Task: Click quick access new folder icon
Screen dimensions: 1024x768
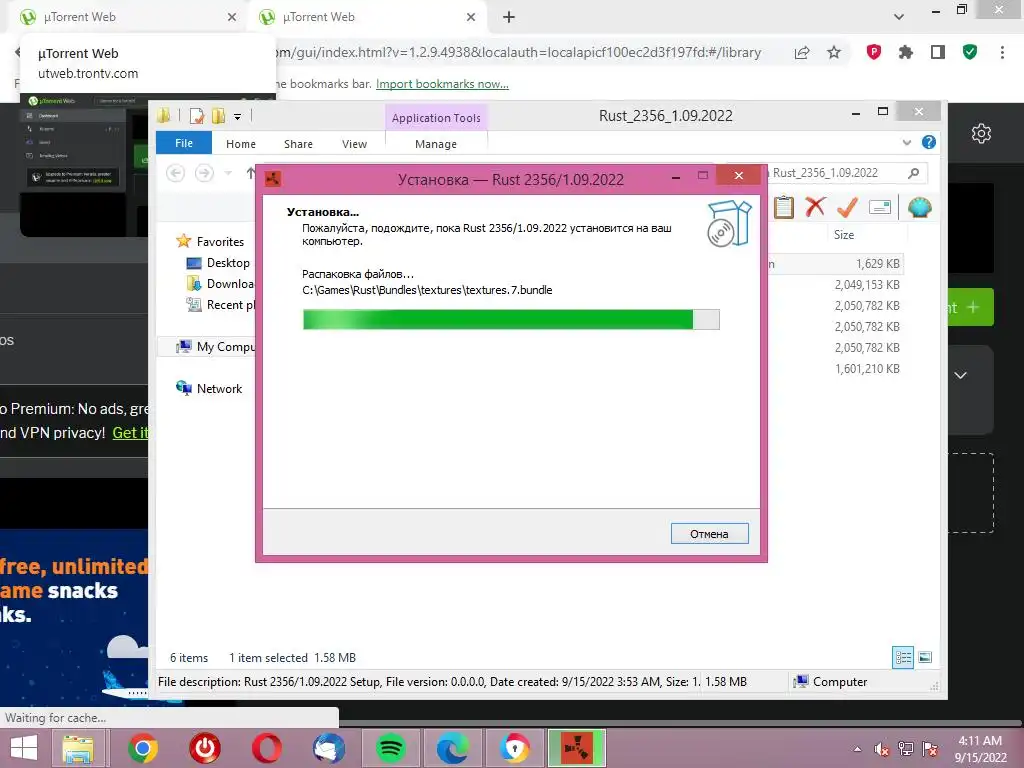Action: tap(218, 116)
